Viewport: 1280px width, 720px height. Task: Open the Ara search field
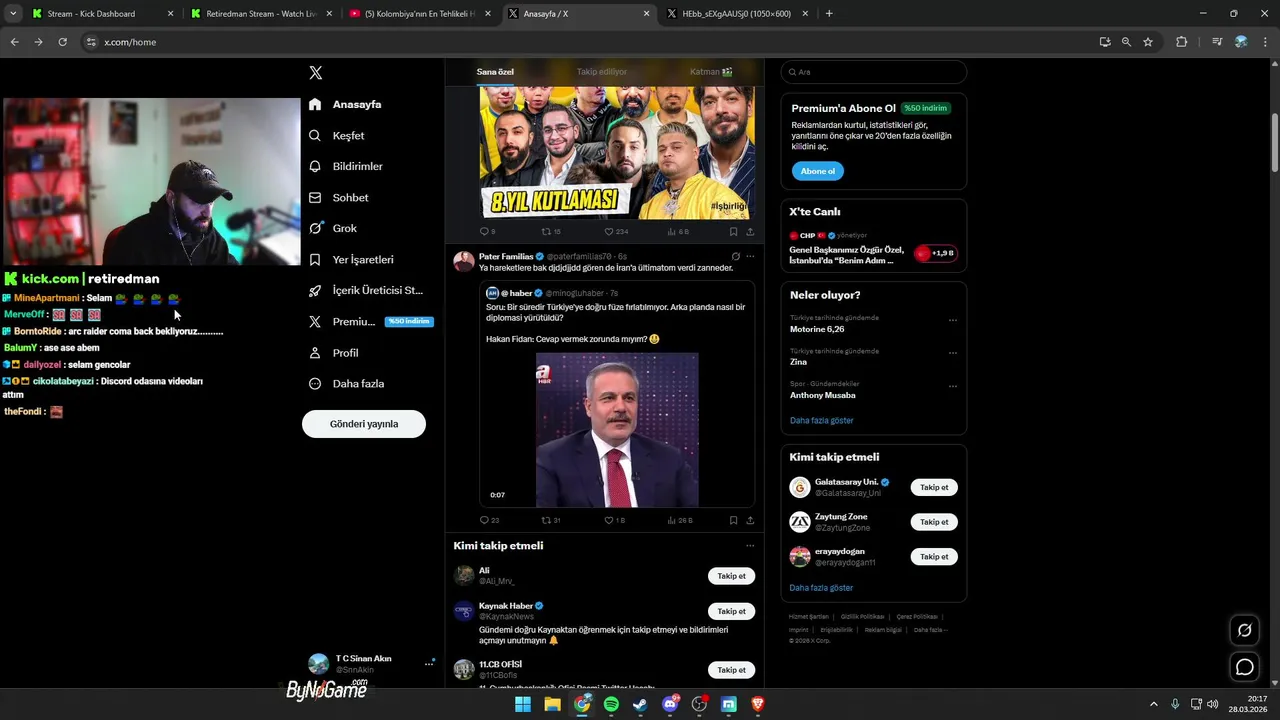(x=874, y=72)
